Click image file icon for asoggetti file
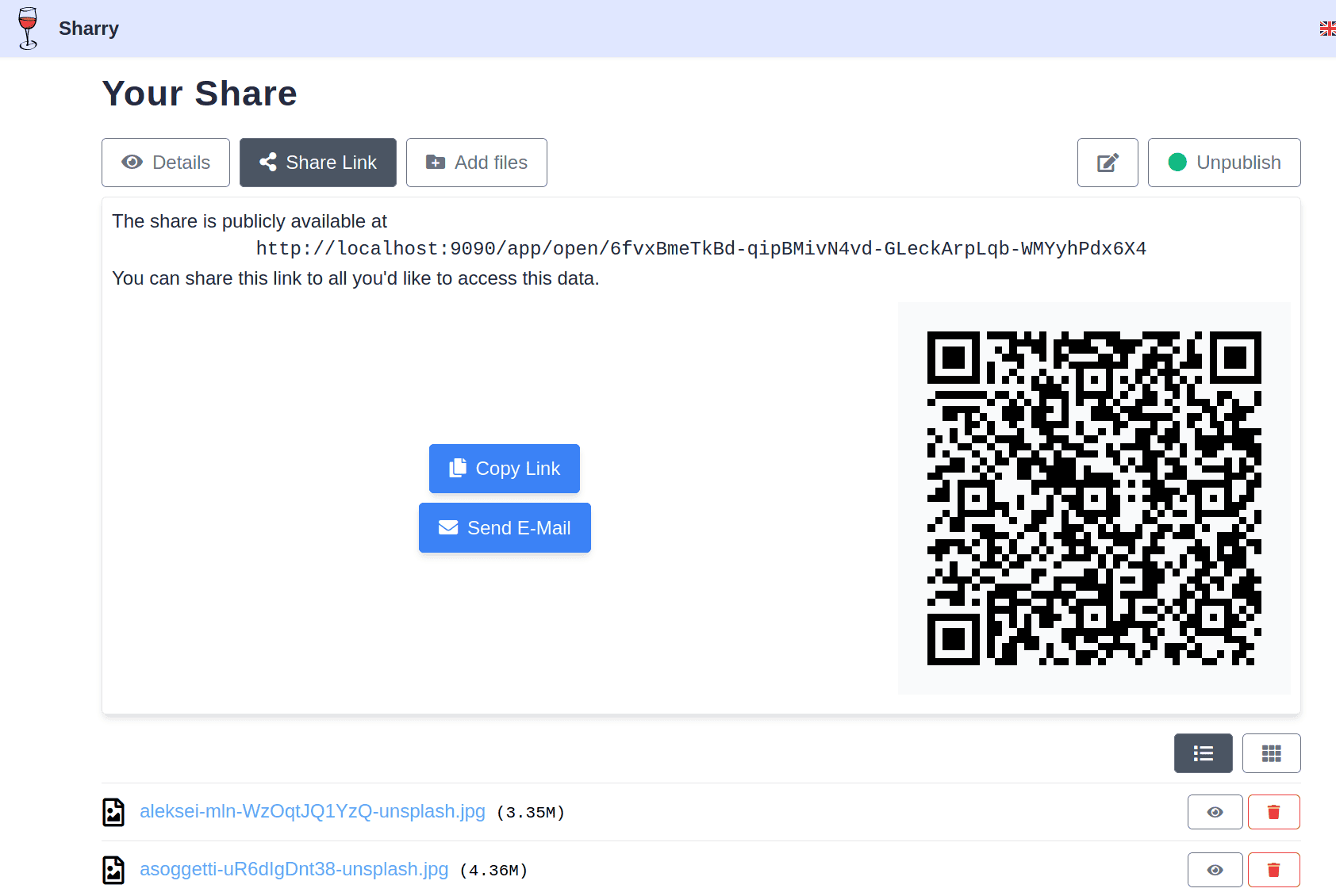Image resolution: width=1336 pixels, height=896 pixels. coord(113,870)
